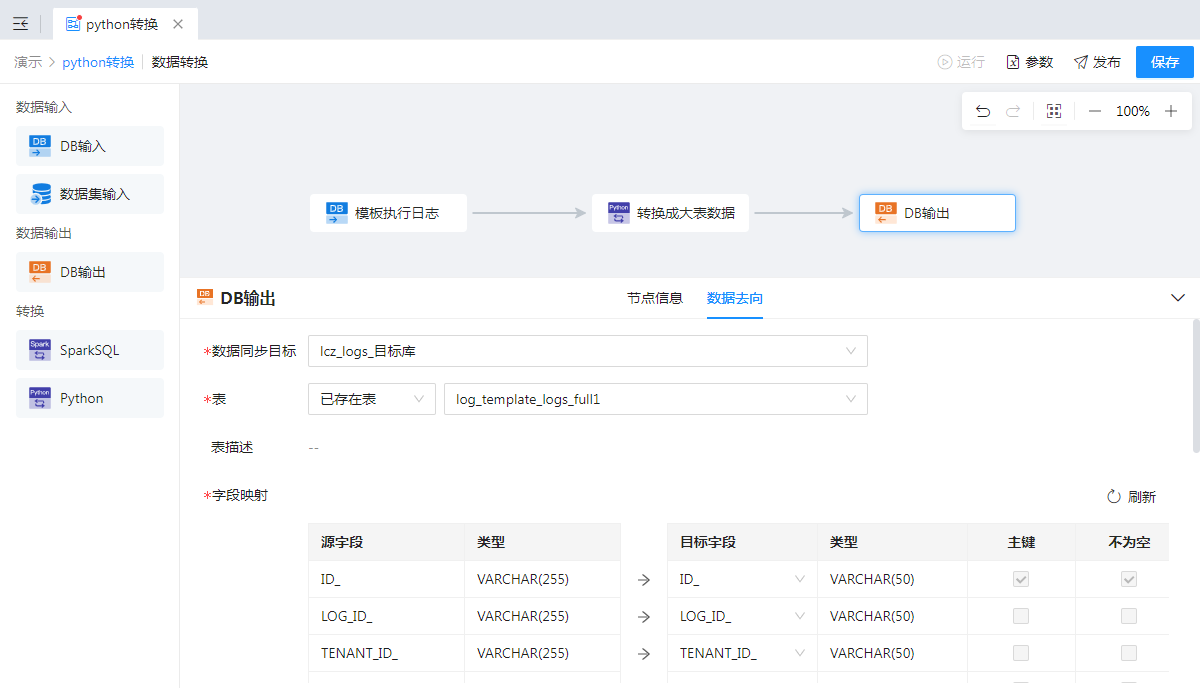
Task: Collapse the DB输出 panel with chevron
Action: click(1178, 298)
